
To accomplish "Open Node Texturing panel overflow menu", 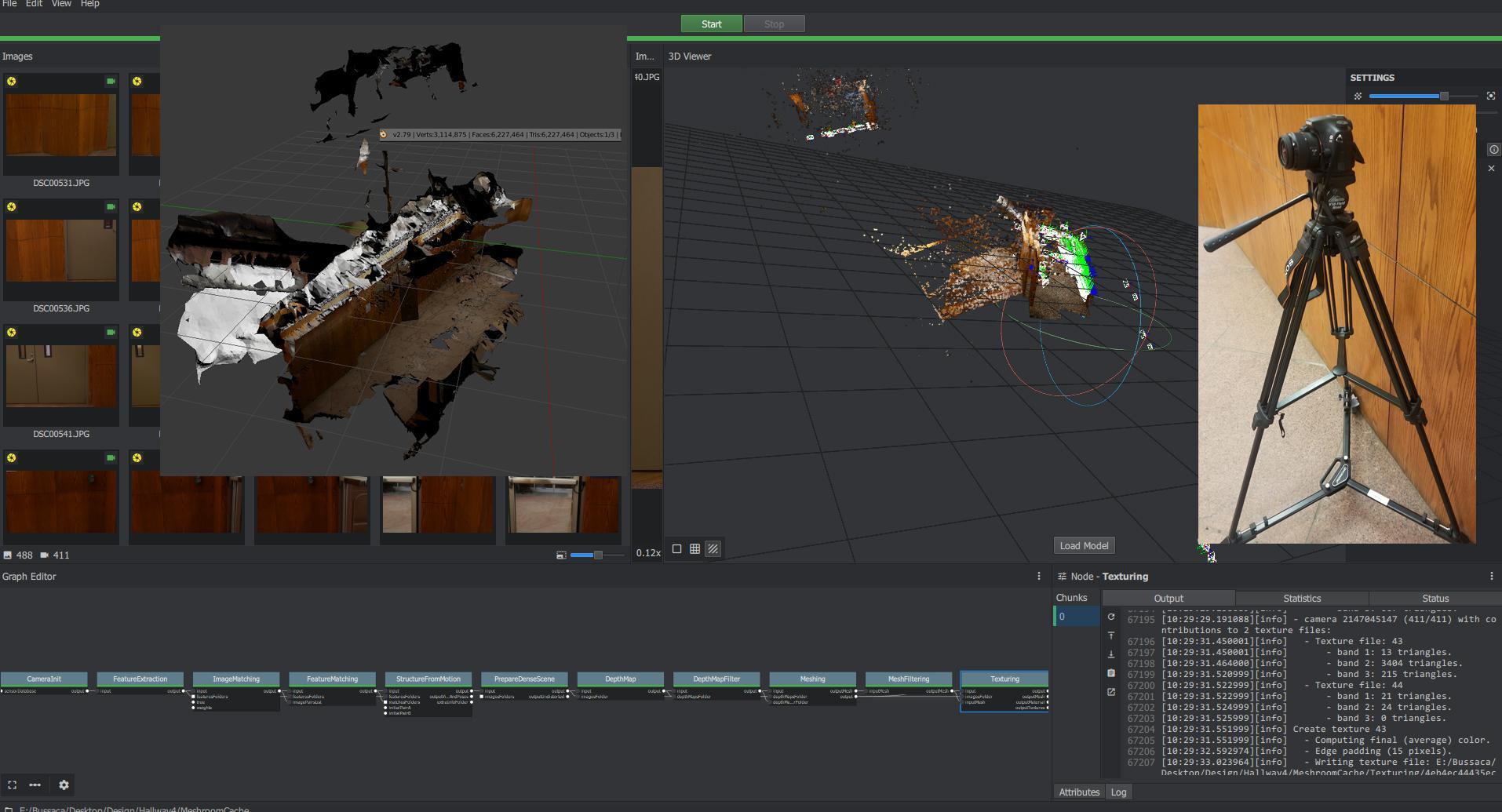I will coord(1491,576).
